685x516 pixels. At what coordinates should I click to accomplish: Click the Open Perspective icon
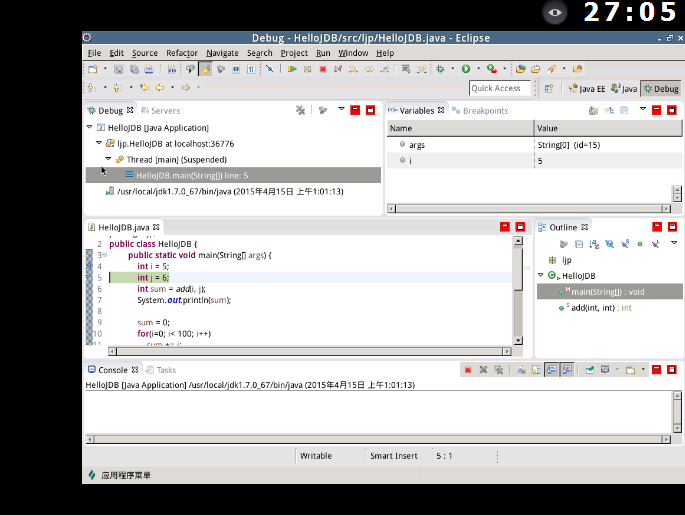(x=549, y=89)
